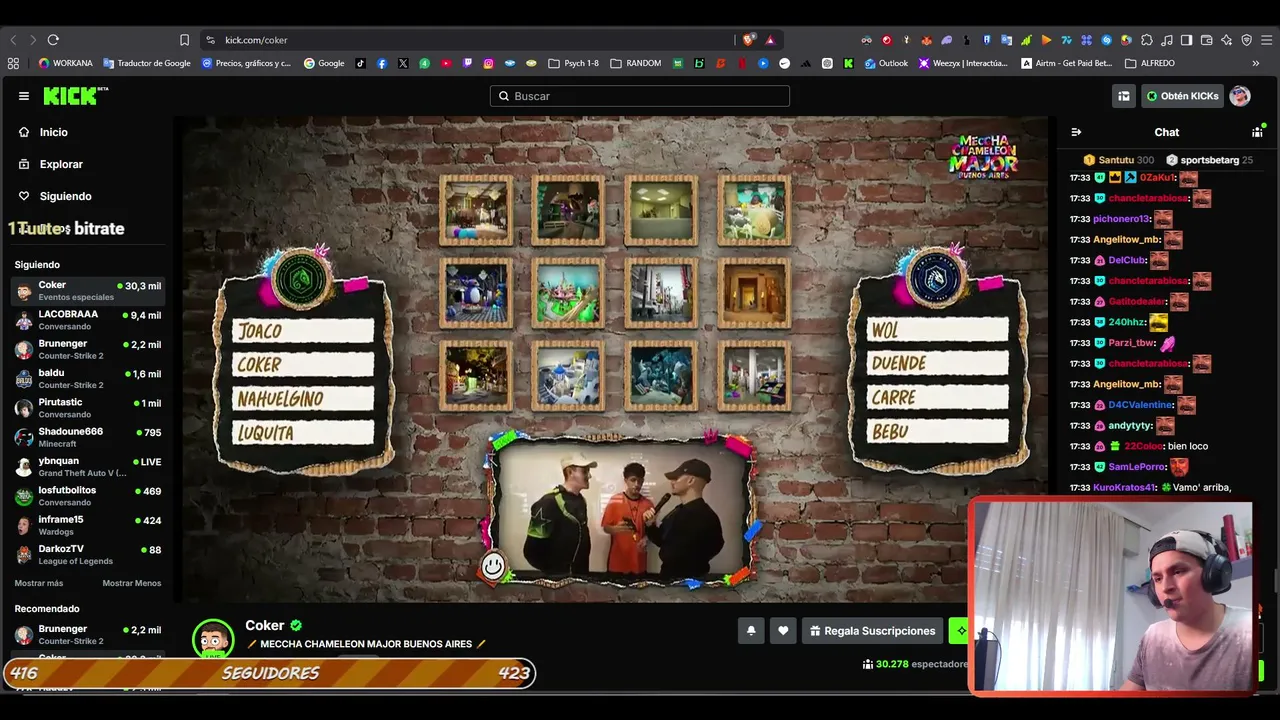Open the Brave wallet icon in toolbar
Viewport: 1280px width, 720px height.
(x=1206, y=40)
